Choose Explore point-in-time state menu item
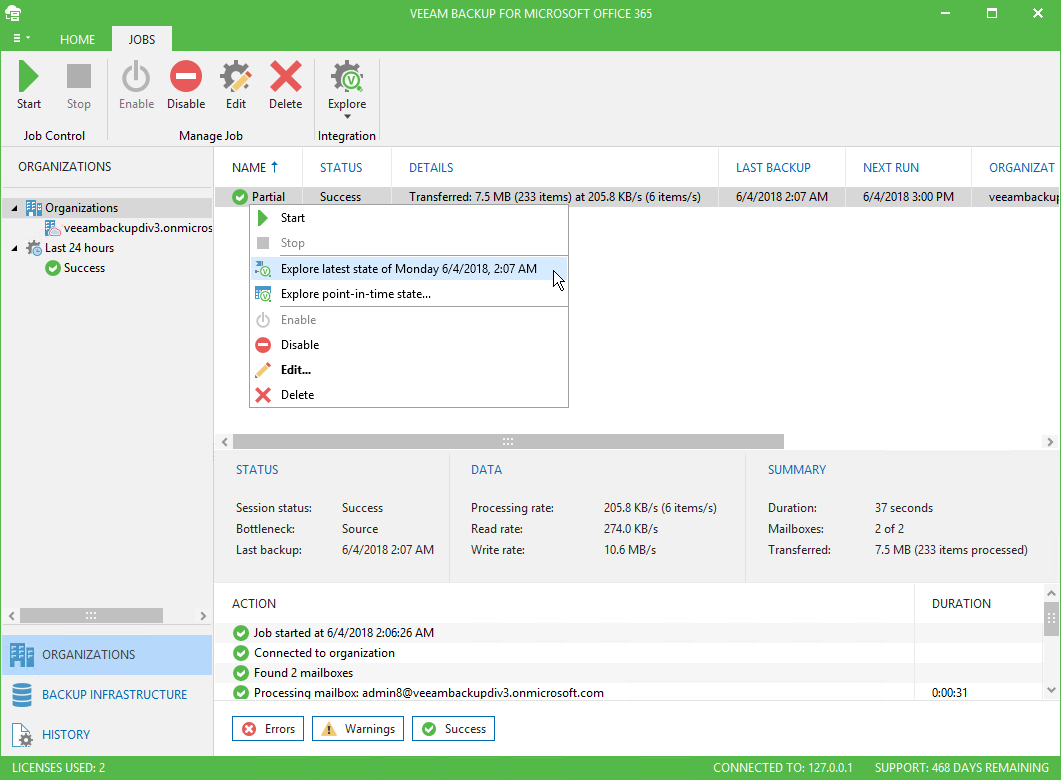 [x=409, y=294]
